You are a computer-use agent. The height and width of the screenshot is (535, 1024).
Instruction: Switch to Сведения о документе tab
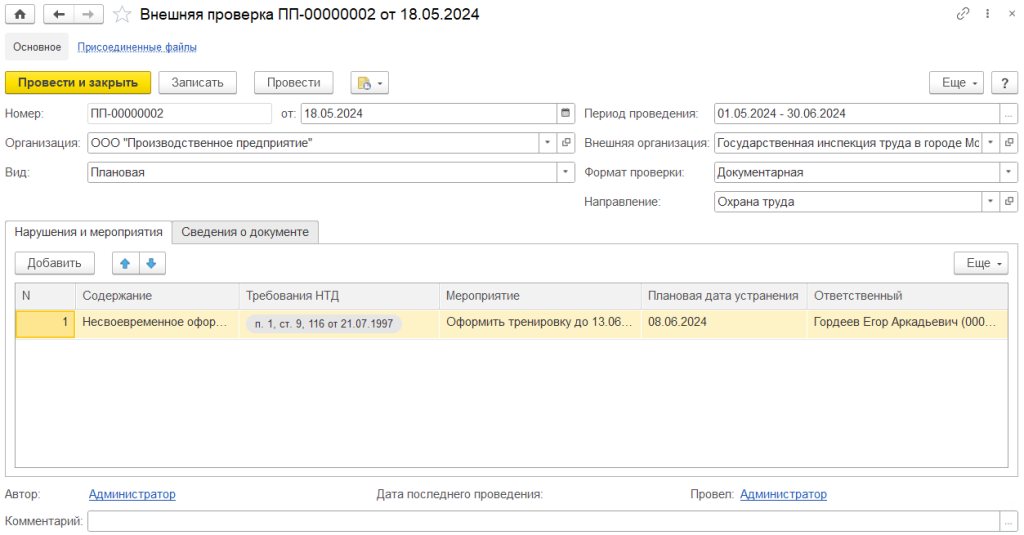tap(245, 232)
